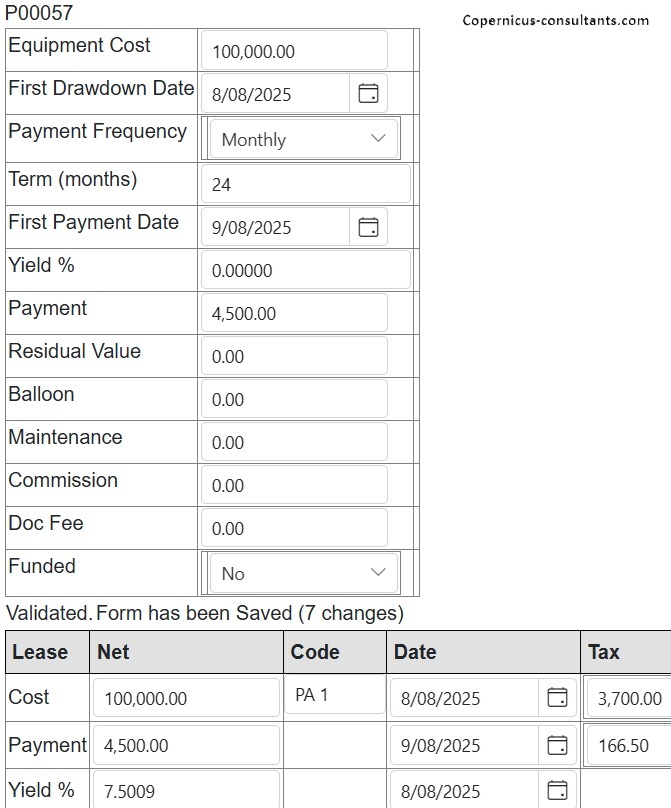The width and height of the screenshot is (671, 808).
Task: Open calendar icon in Yield % row date
Action: point(557,791)
